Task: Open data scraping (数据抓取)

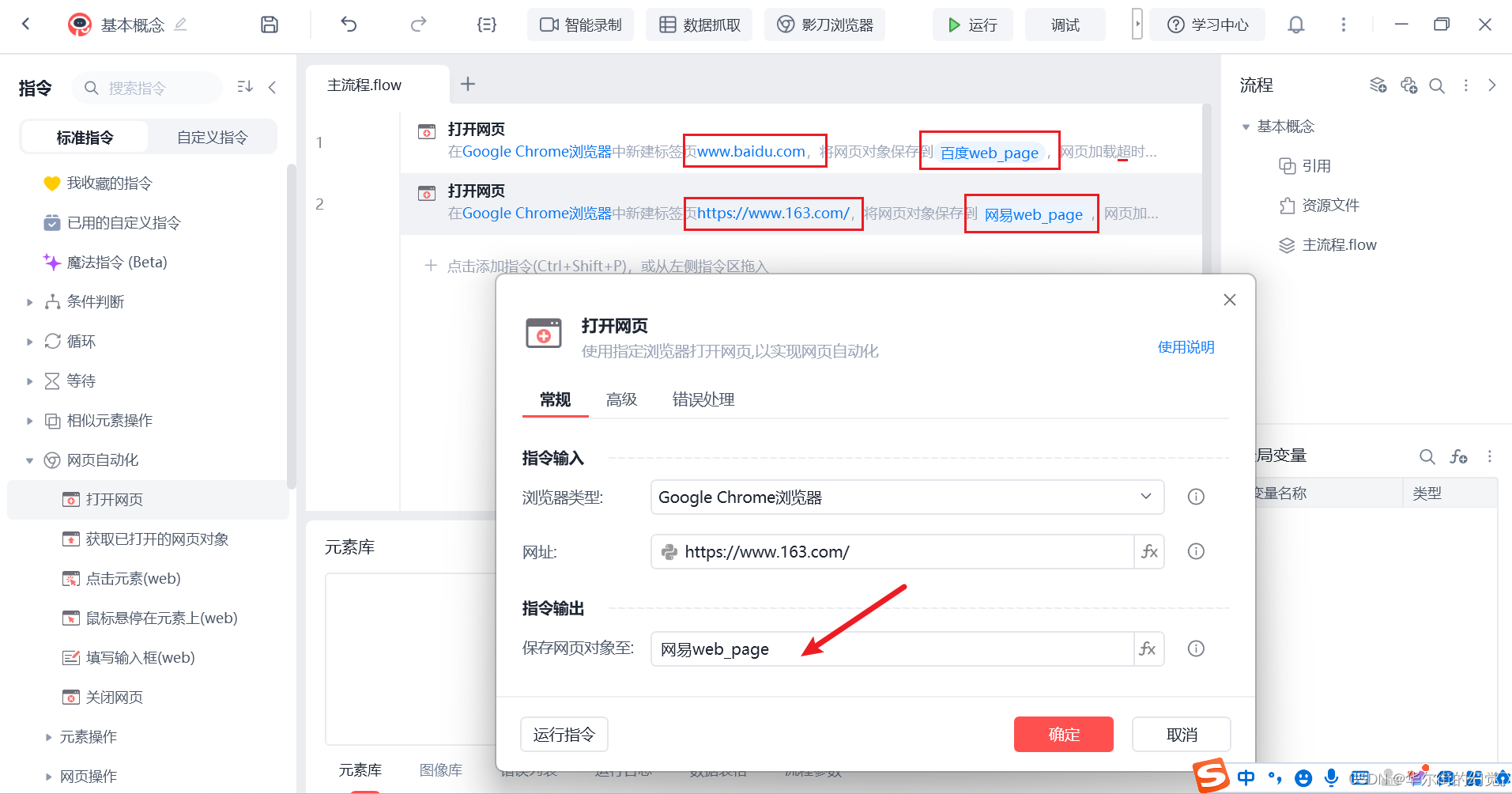Action: tap(699, 25)
